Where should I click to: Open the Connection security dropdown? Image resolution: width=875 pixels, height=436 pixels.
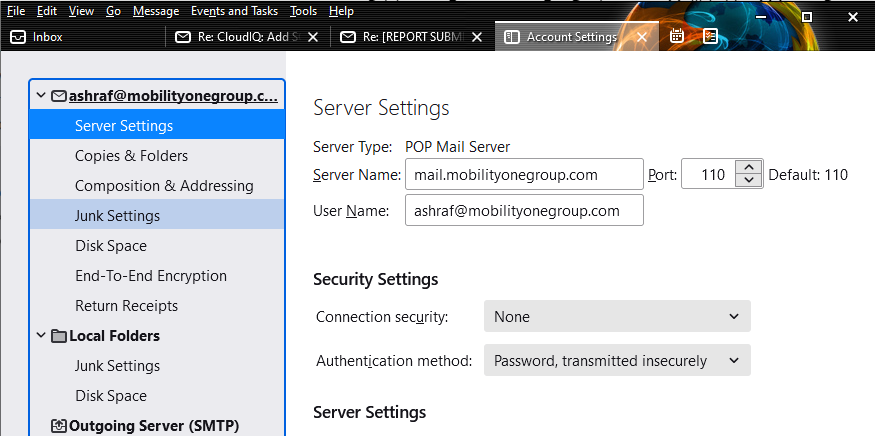point(617,317)
